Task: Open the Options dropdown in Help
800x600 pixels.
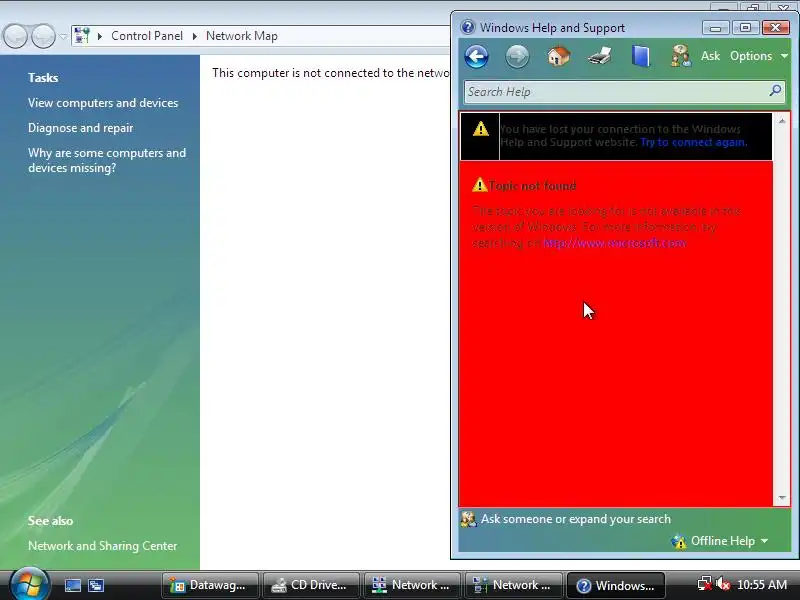Action: tap(759, 56)
